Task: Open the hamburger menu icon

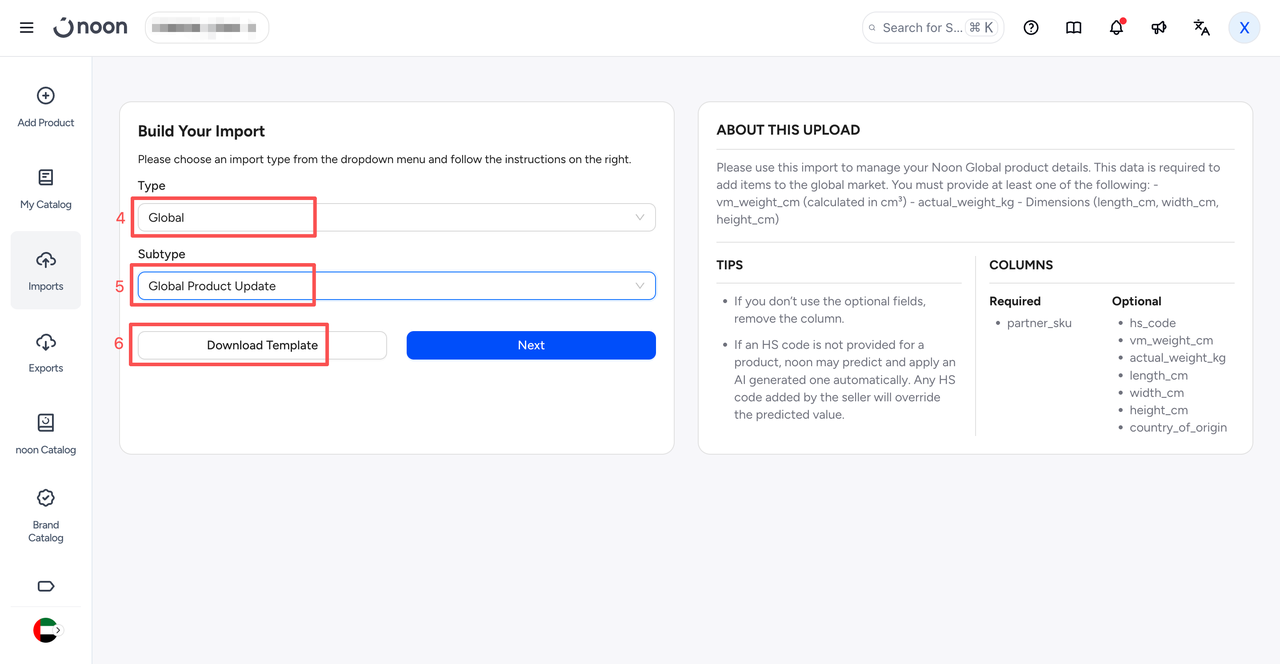Action: [27, 28]
